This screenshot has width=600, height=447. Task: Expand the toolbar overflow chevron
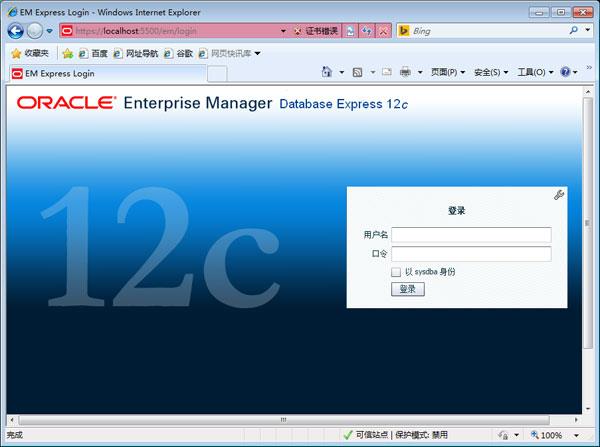pos(589,67)
